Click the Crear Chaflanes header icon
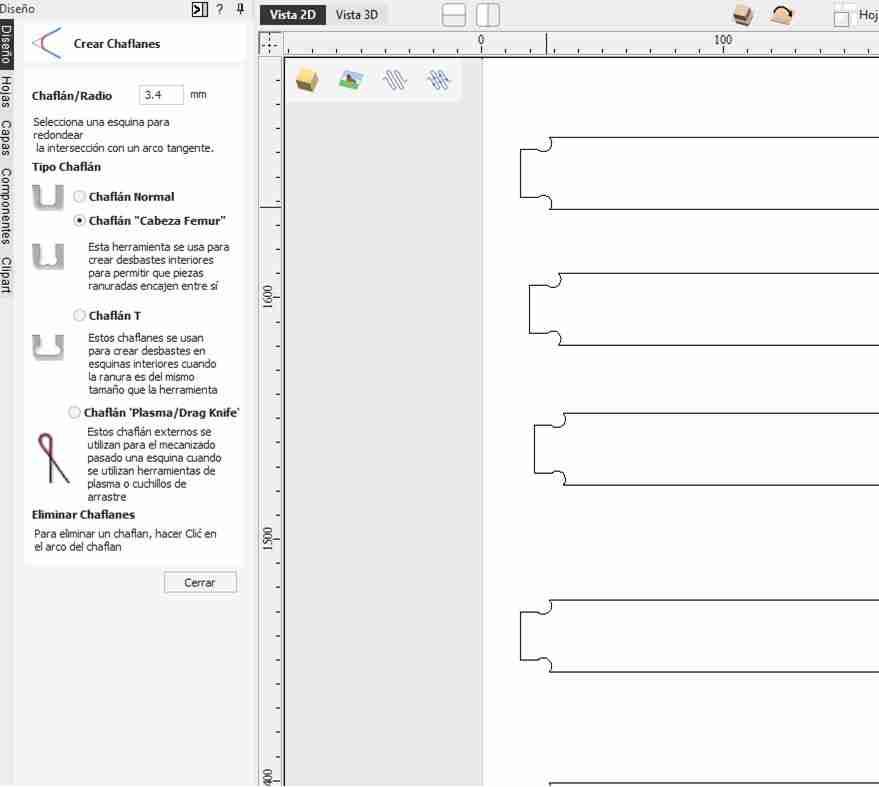The width and height of the screenshot is (879, 787). [x=47, y=43]
